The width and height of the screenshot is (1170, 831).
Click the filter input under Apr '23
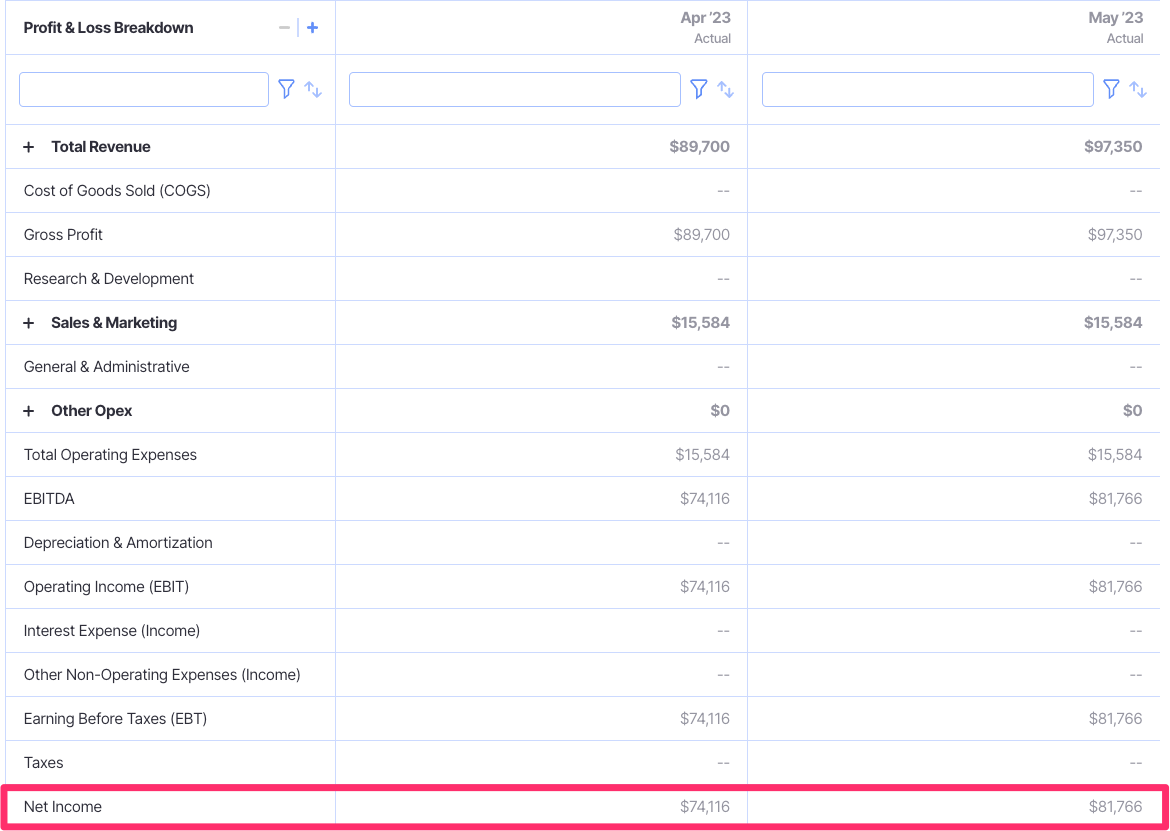point(514,89)
